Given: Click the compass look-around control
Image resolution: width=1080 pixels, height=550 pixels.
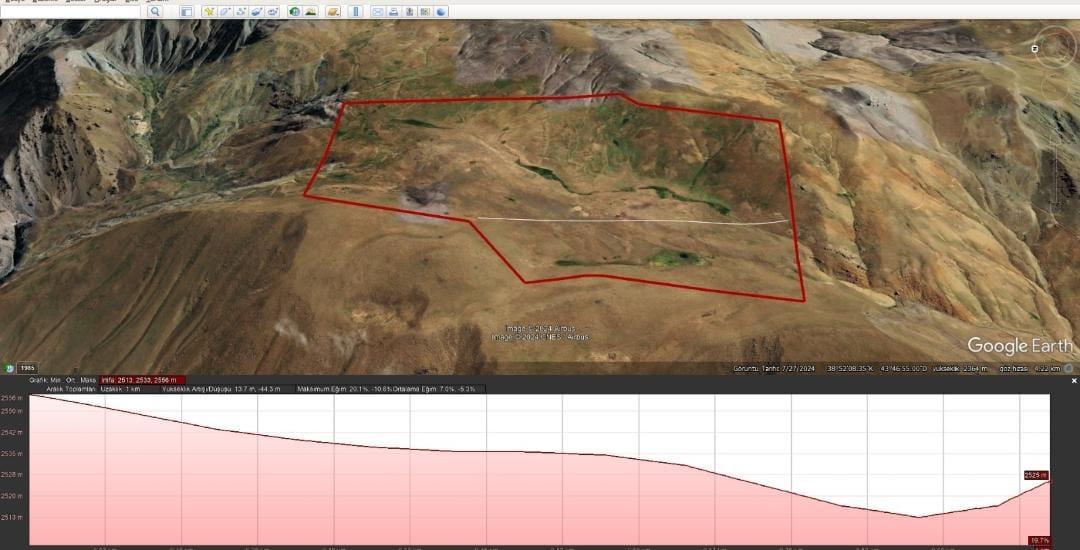Looking at the screenshot, I should pos(1052,49).
